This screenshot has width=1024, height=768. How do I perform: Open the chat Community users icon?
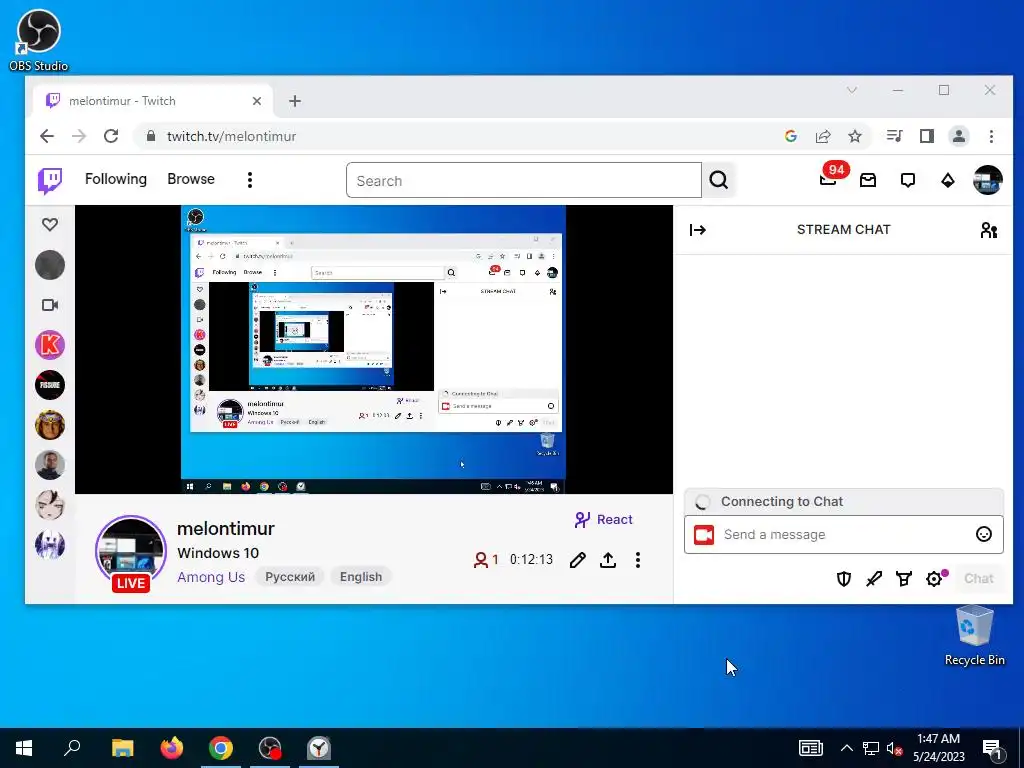point(989,230)
